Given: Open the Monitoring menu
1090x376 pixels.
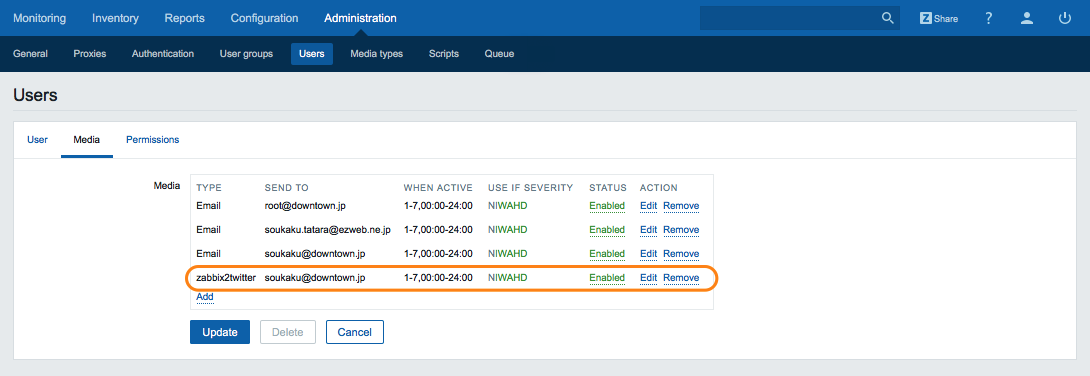Looking at the screenshot, I should click(x=40, y=18).
